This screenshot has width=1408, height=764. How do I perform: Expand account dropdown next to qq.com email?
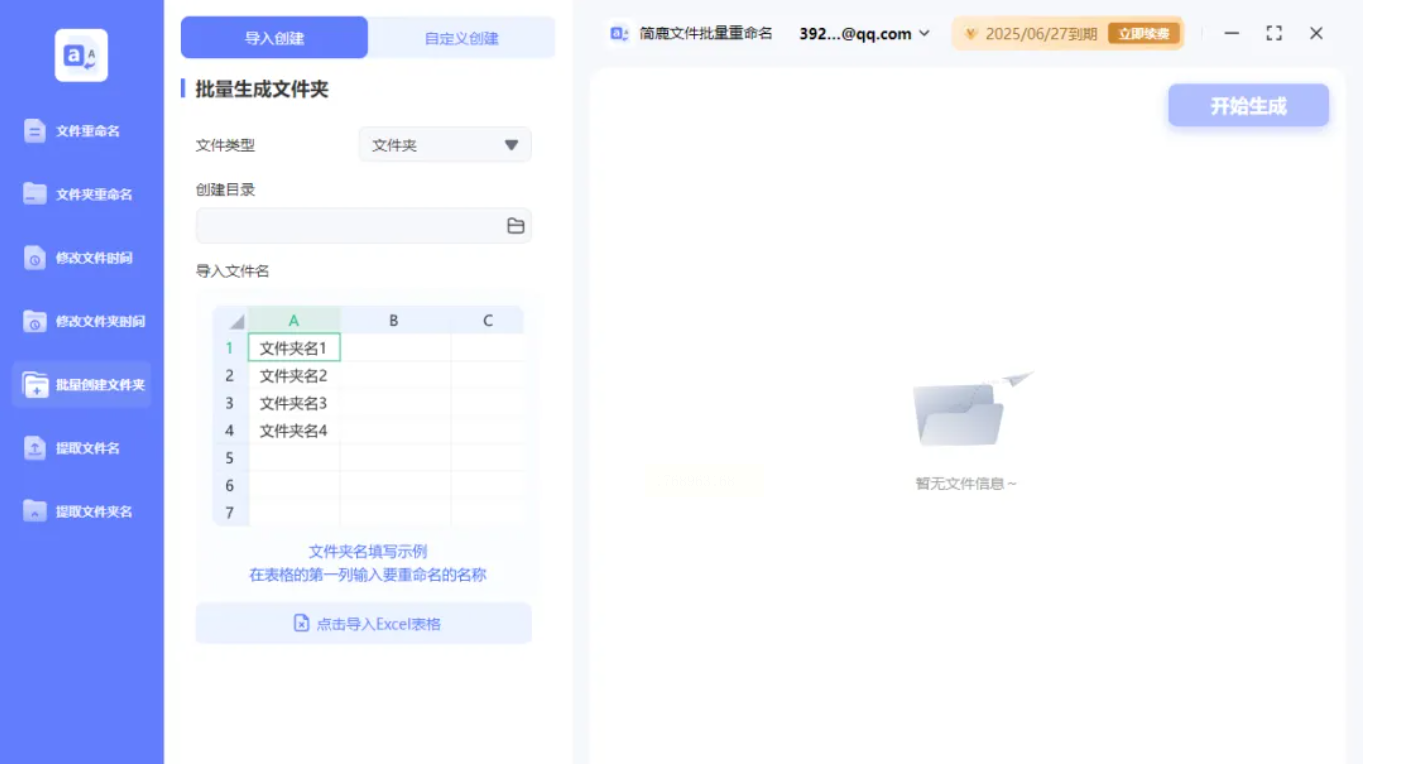click(924, 33)
